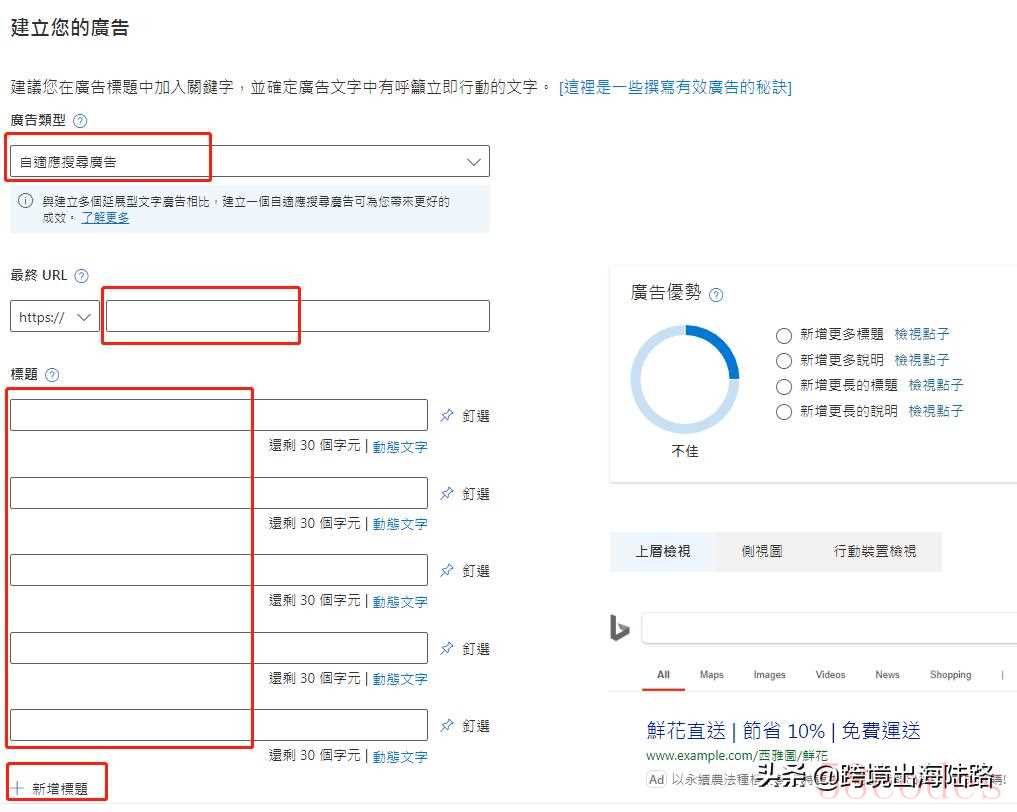Open the 了解更多 link
1017x812 pixels.
click(105, 217)
